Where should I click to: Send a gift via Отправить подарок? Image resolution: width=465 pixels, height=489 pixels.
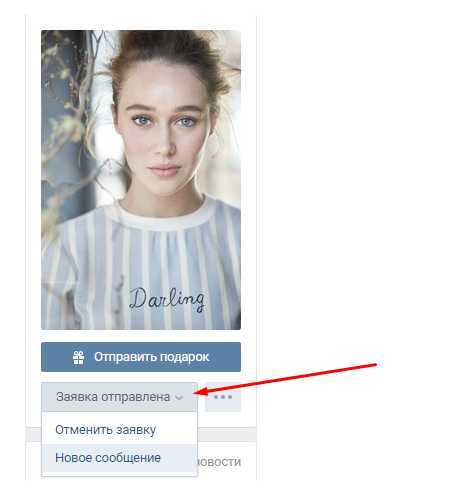[141, 357]
